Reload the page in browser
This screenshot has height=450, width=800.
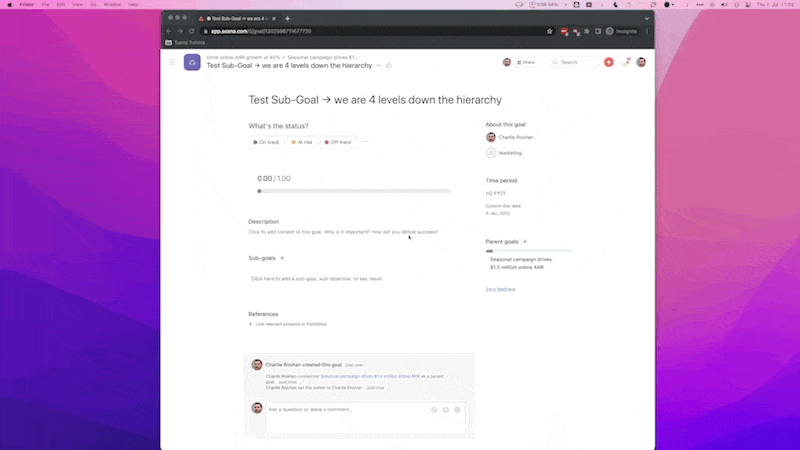tap(192, 31)
